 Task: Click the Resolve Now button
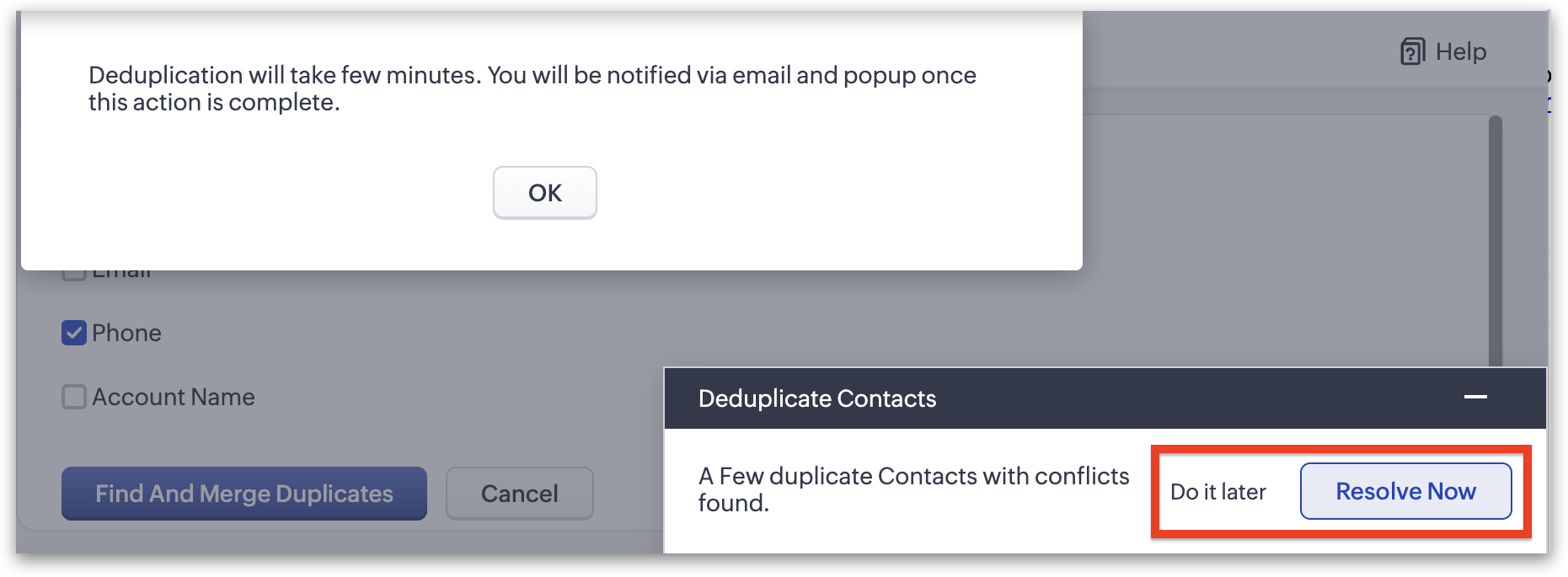tap(1405, 491)
